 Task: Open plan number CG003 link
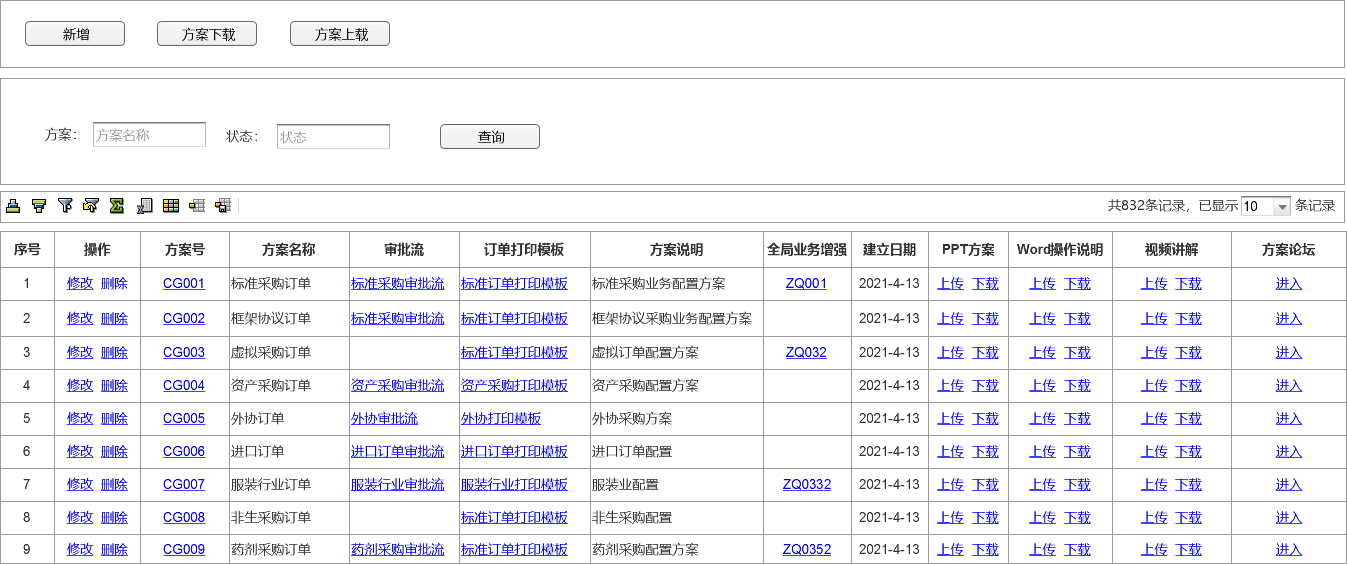(184, 353)
